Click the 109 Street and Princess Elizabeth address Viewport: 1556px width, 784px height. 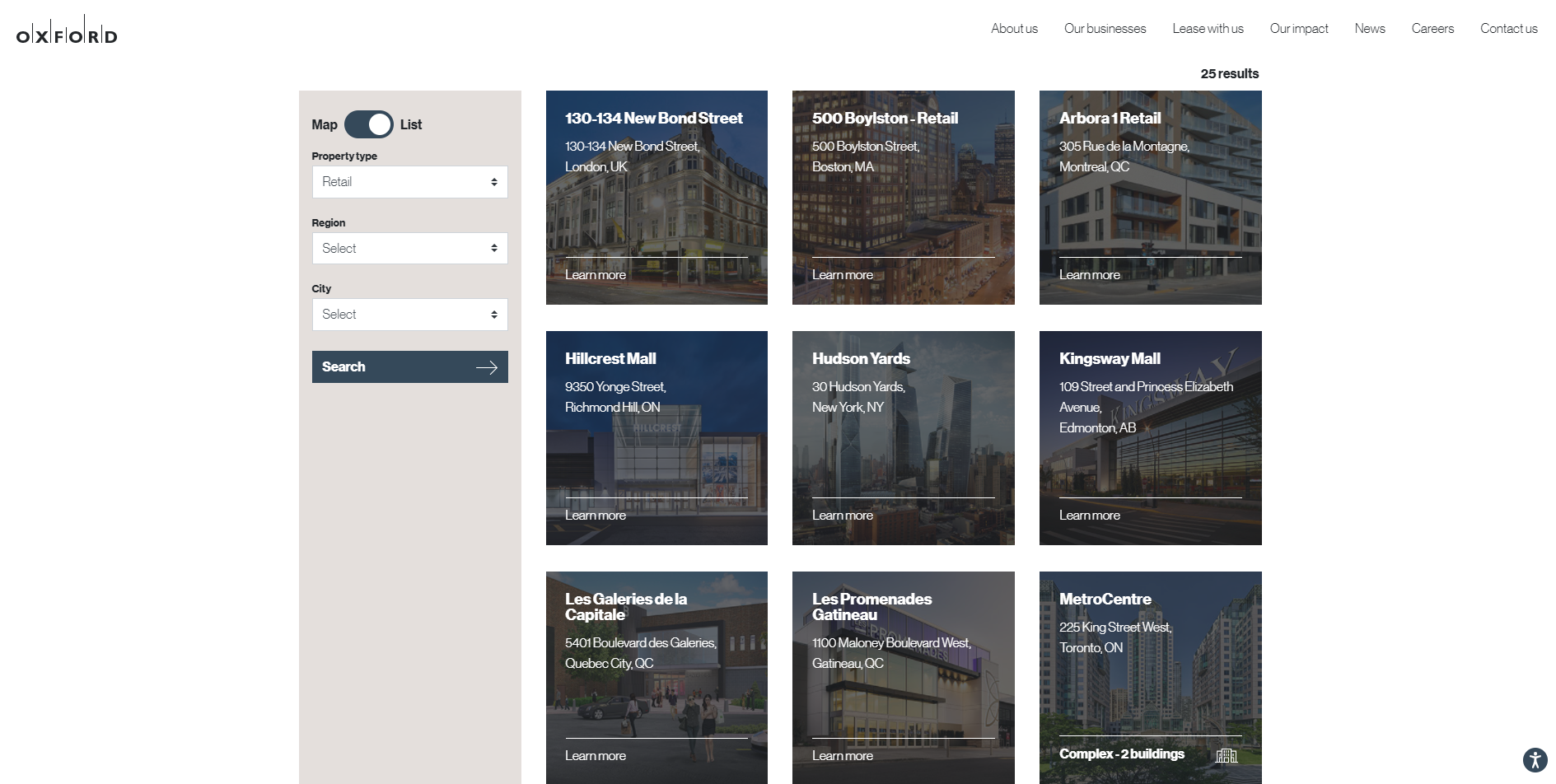tap(1146, 407)
